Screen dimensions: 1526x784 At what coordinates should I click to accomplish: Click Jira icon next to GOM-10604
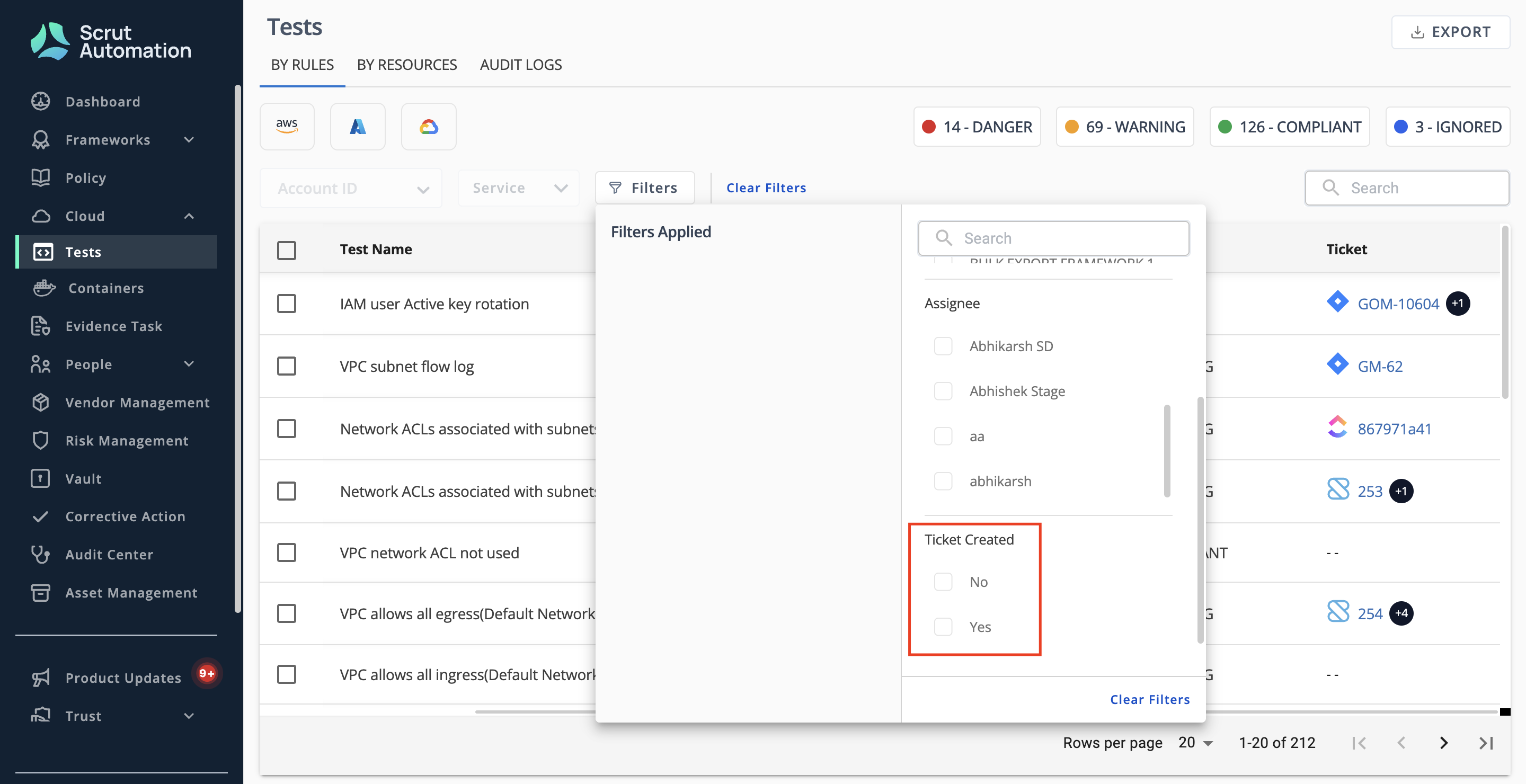pos(1337,302)
